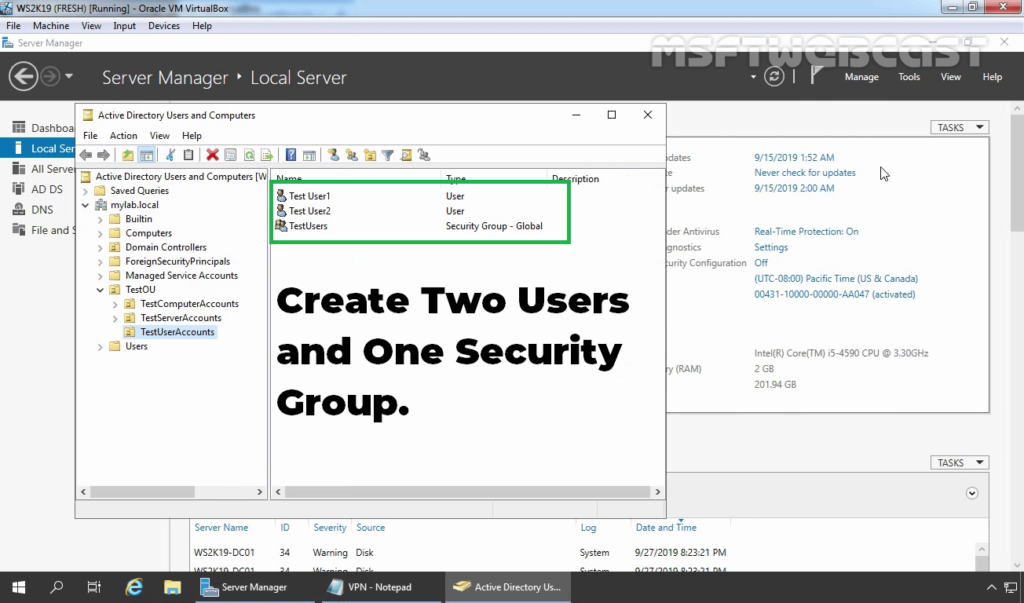This screenshot has width=1024, height=603.
Task: Expand the Domain Controllers node
Action: coord(100,248)
